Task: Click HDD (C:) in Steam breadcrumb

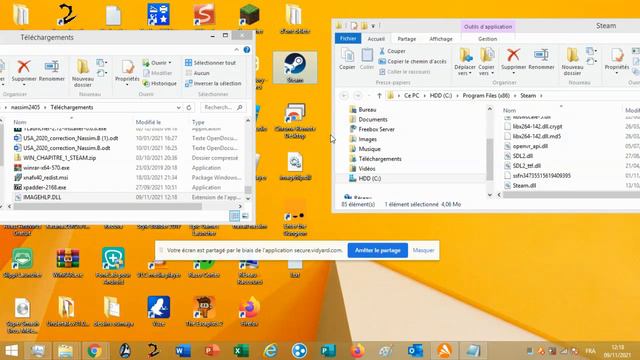Action: [x=441, y=96]
